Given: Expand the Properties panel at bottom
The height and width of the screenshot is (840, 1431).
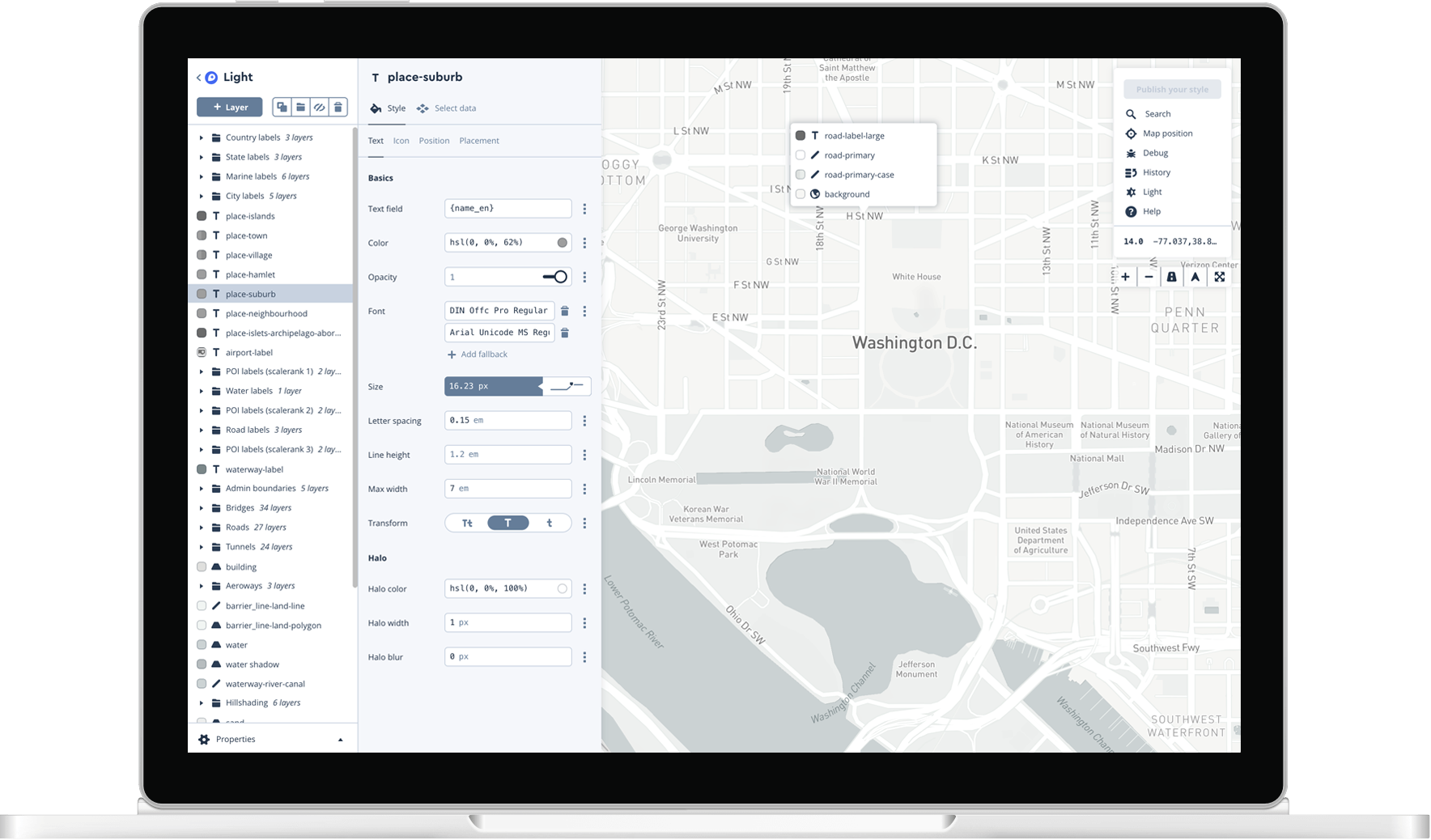Looking at the screenshot, I should [272, 739].
